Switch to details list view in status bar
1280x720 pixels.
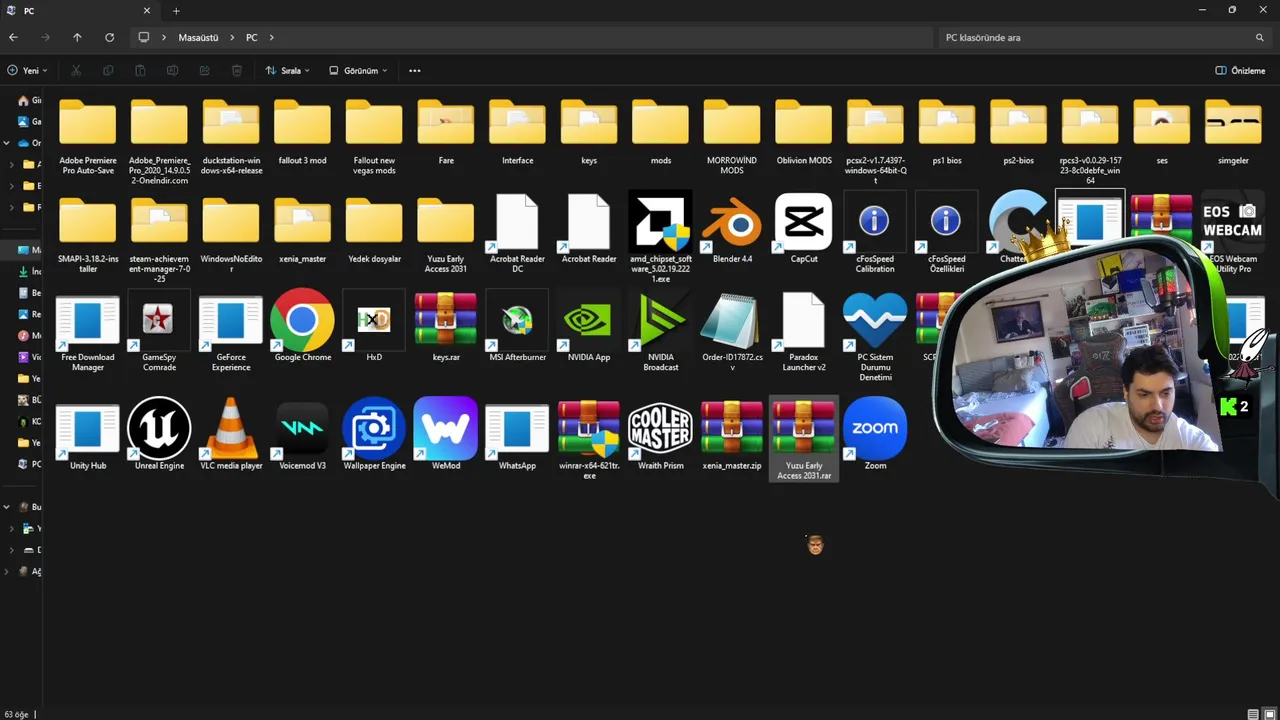1253,713
